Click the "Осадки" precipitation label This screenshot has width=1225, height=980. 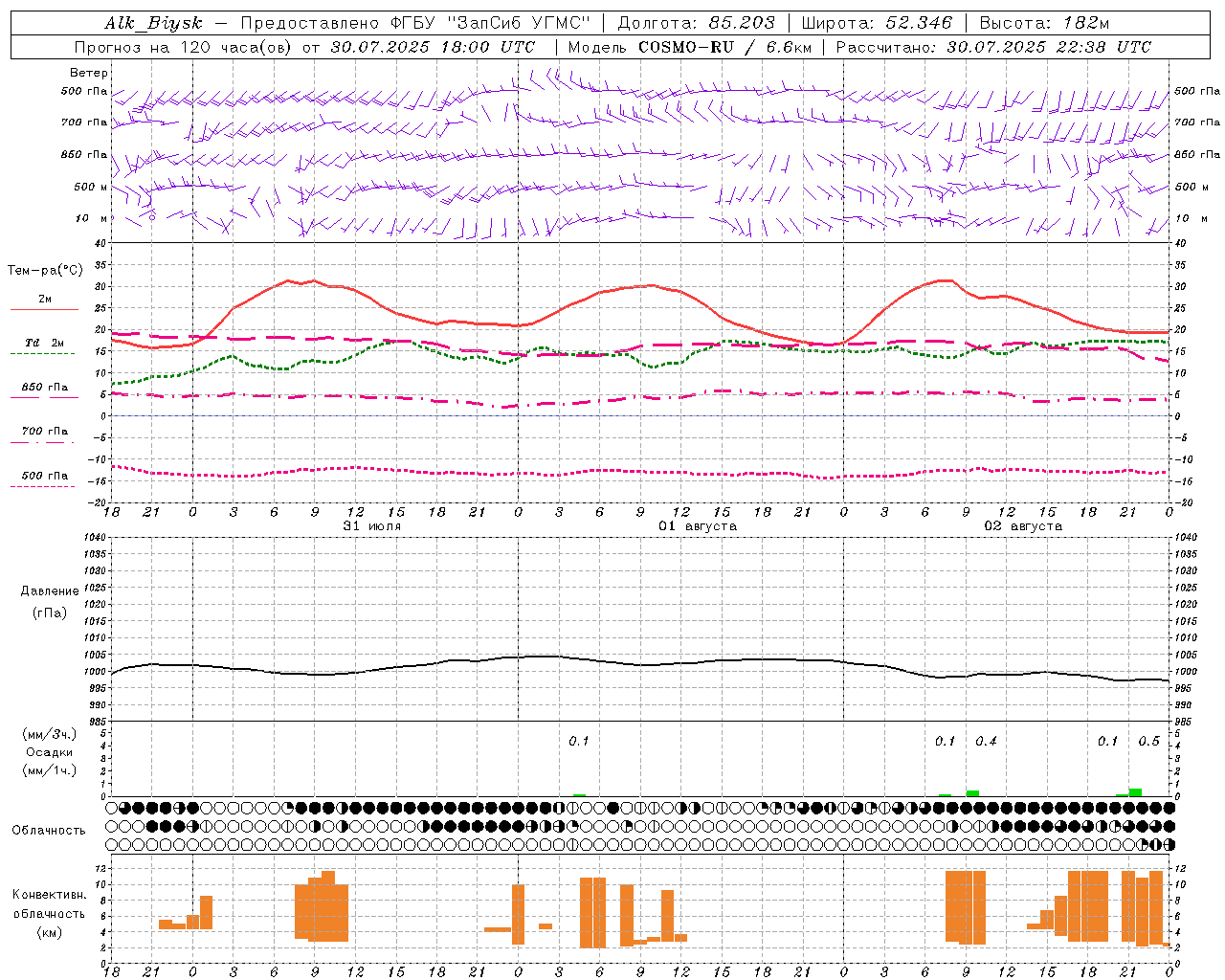50,752
